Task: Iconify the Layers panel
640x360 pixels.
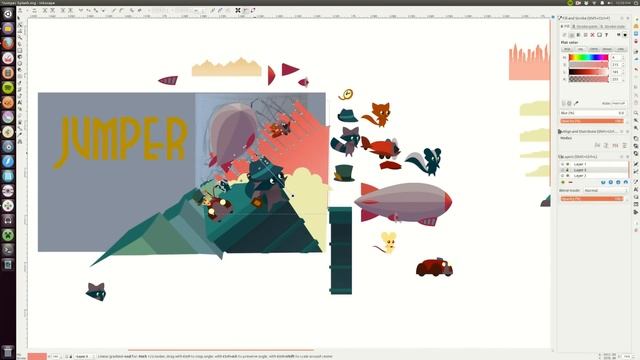Action: [622, 157]
